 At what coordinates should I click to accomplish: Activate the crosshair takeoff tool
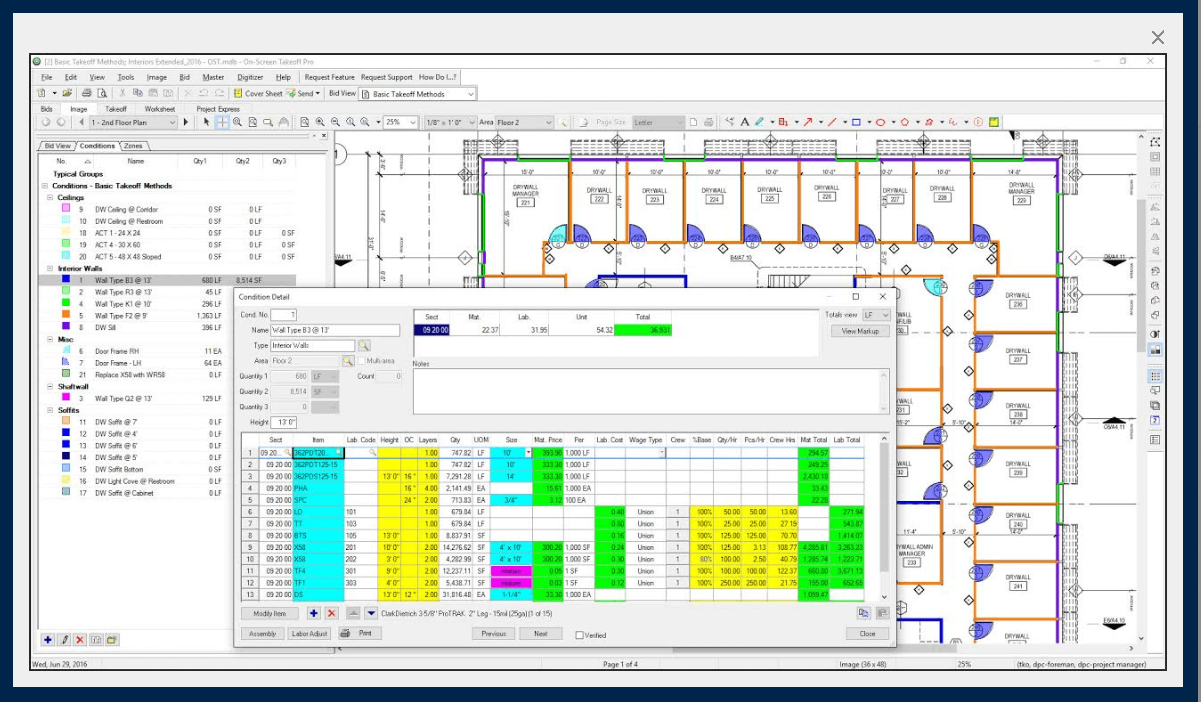(222, 122)
